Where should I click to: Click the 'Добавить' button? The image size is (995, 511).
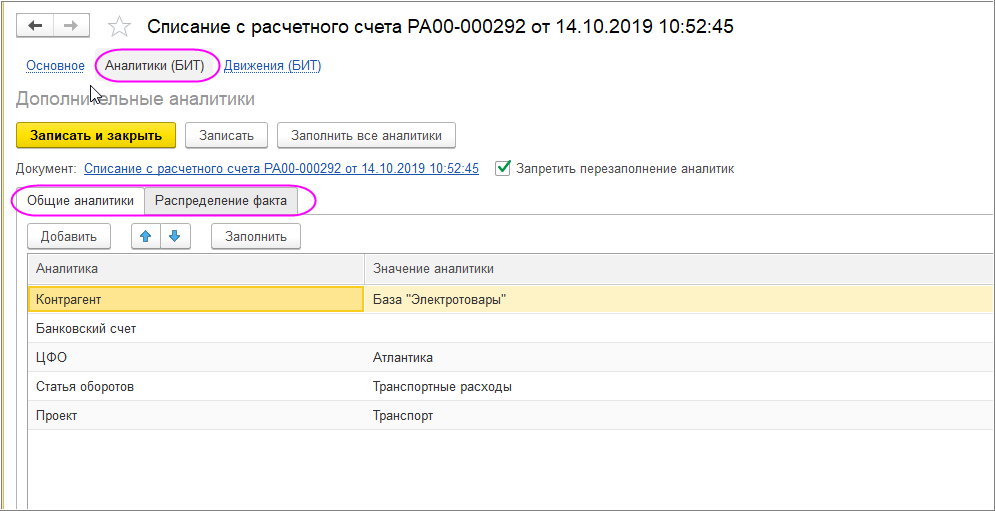click(x=68, y=236)
